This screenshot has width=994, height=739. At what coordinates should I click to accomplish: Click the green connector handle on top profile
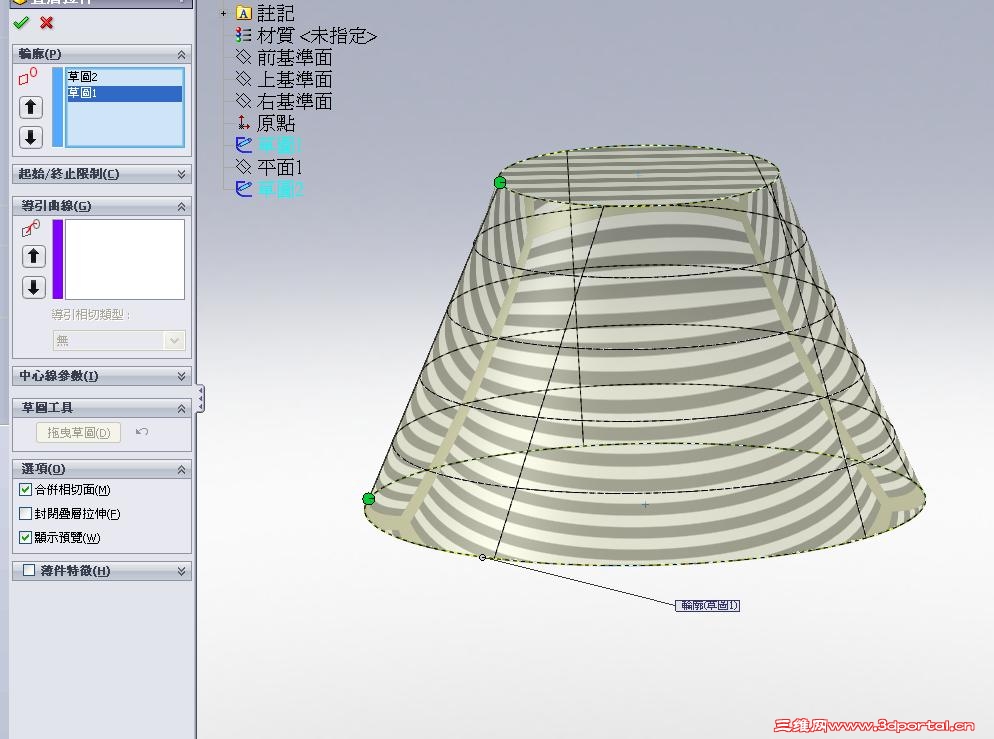[x=500, y=183]
